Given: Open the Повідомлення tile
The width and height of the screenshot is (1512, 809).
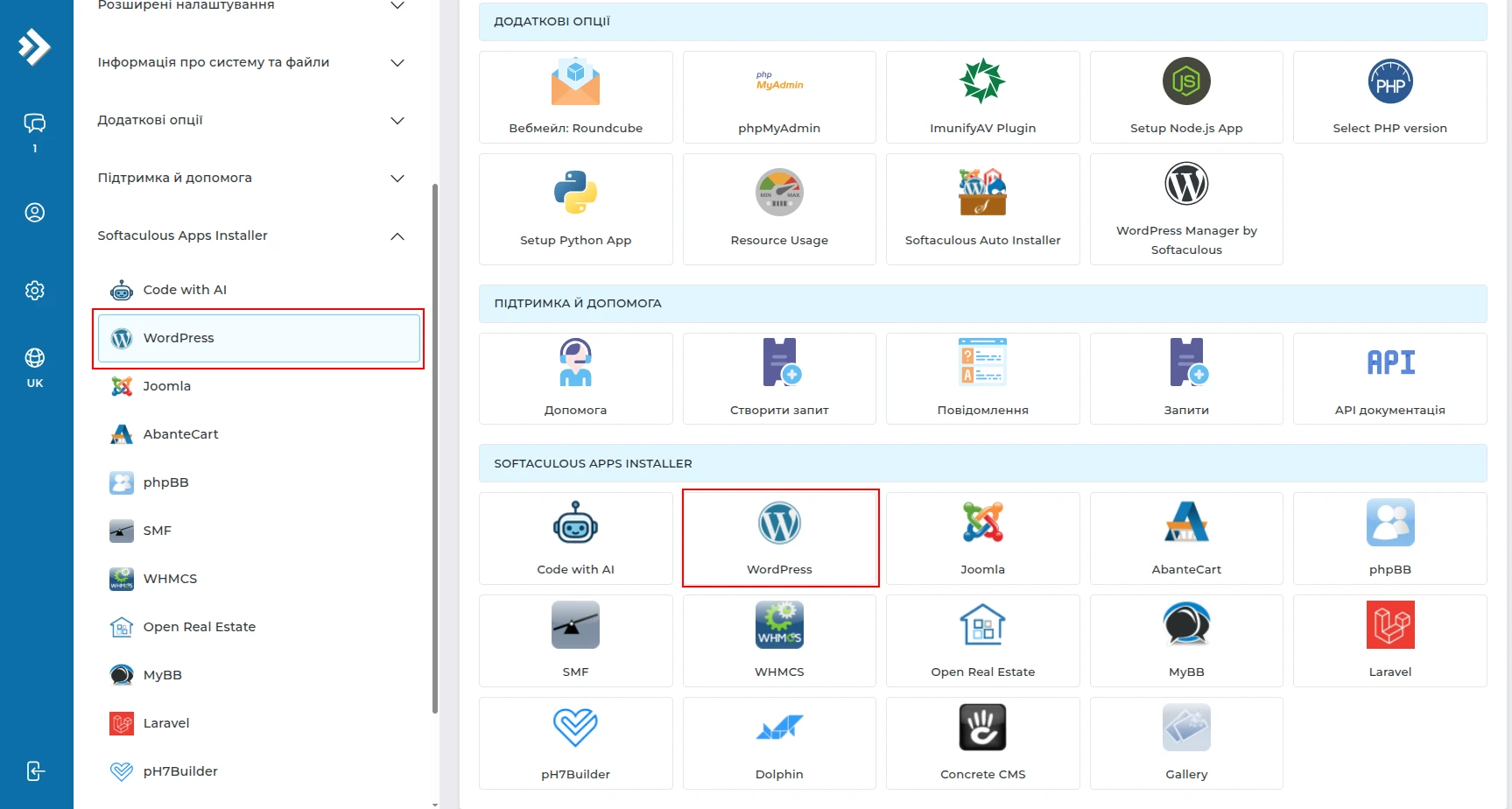Looking at the screenshot, I should (983, 378).
